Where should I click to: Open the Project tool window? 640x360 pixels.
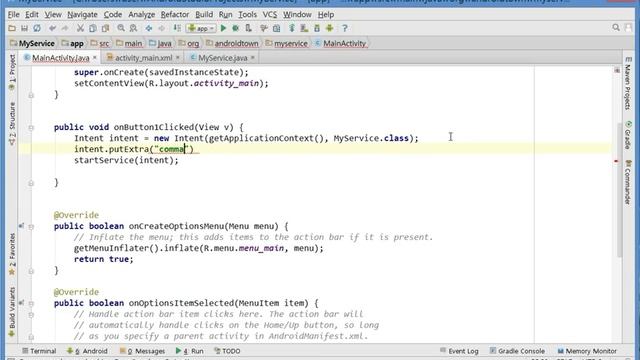click(12, 72)
